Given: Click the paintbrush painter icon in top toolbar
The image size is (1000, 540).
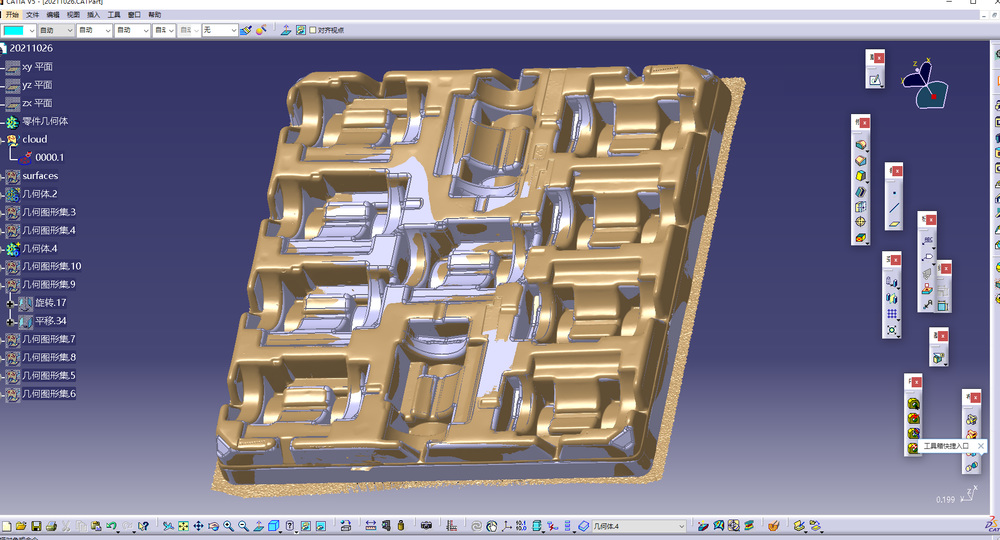Looking at the screenshot, I should [x=246, y=30].
